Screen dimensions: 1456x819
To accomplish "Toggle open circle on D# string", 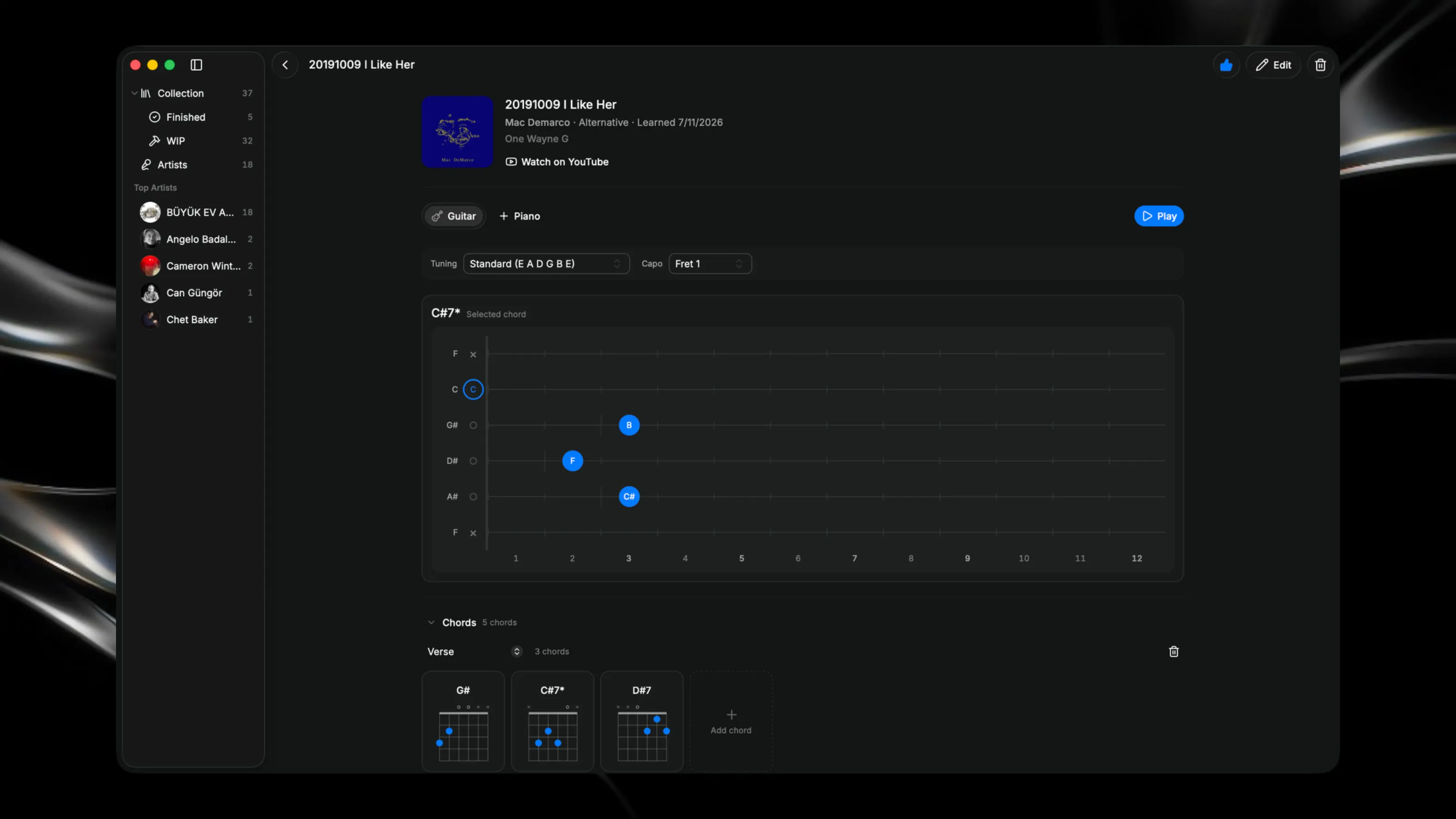I will pyautogui.click(x=473, y=460).
